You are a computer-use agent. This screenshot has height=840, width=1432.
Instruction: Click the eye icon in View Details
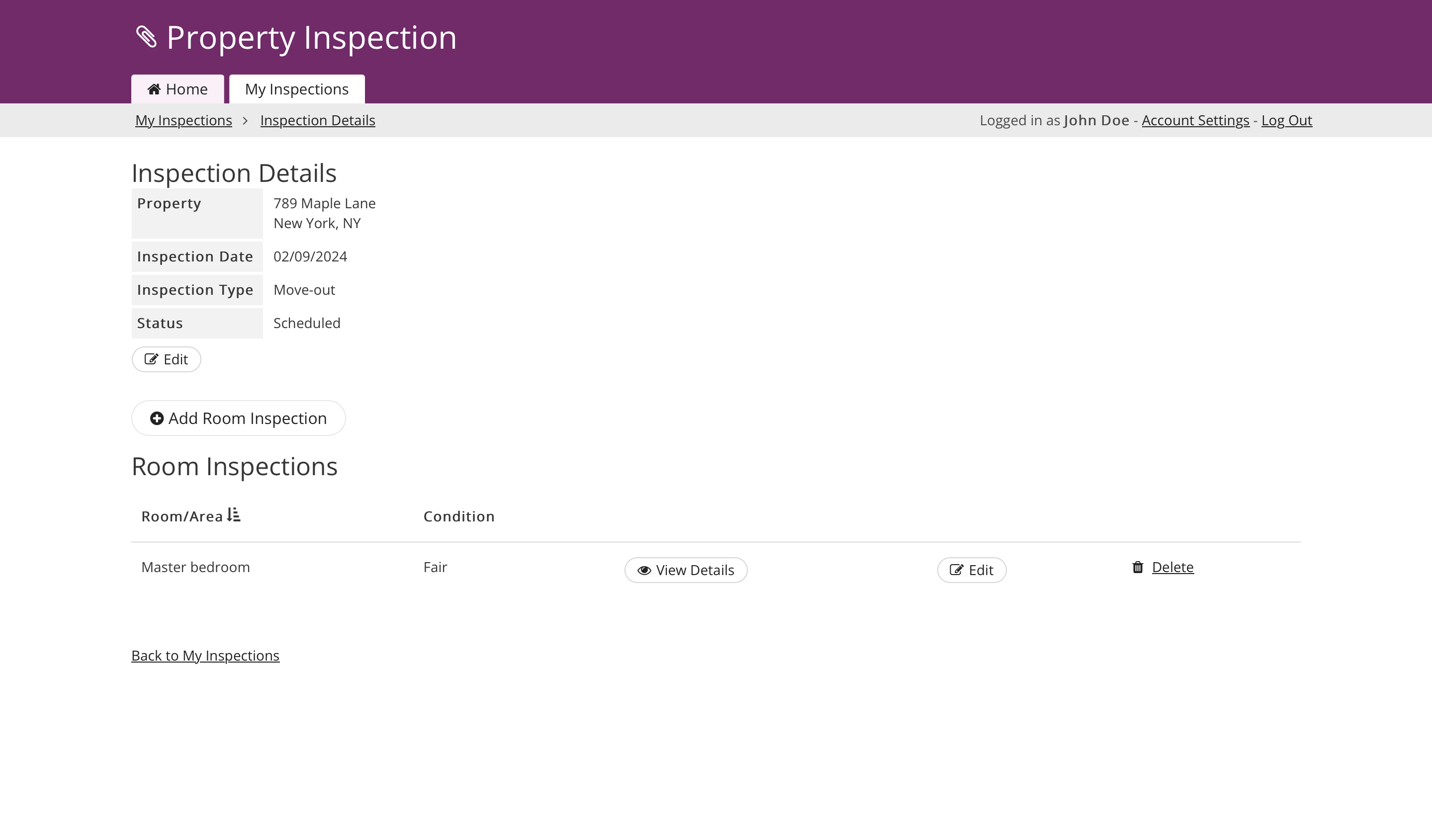pyautogui.click(x=644, y=571)
